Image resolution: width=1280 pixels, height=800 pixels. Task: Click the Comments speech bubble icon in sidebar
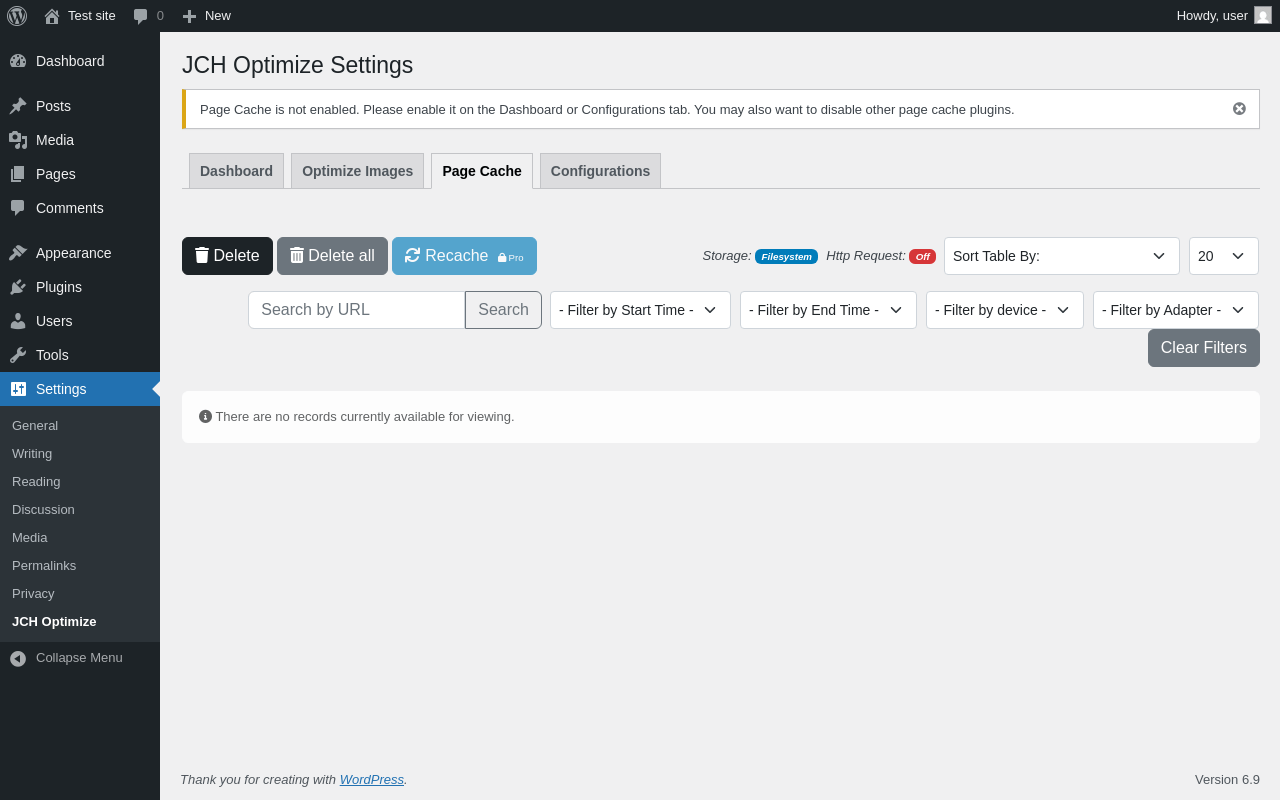tap(18, 208)
